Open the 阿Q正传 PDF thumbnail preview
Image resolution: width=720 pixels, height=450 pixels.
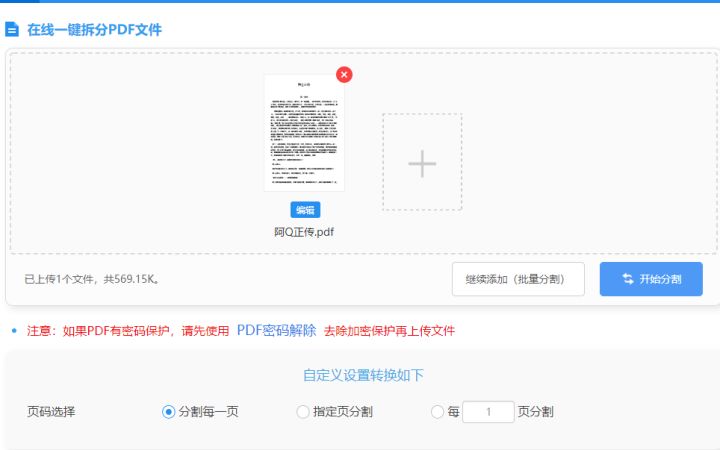click(304, 132)
